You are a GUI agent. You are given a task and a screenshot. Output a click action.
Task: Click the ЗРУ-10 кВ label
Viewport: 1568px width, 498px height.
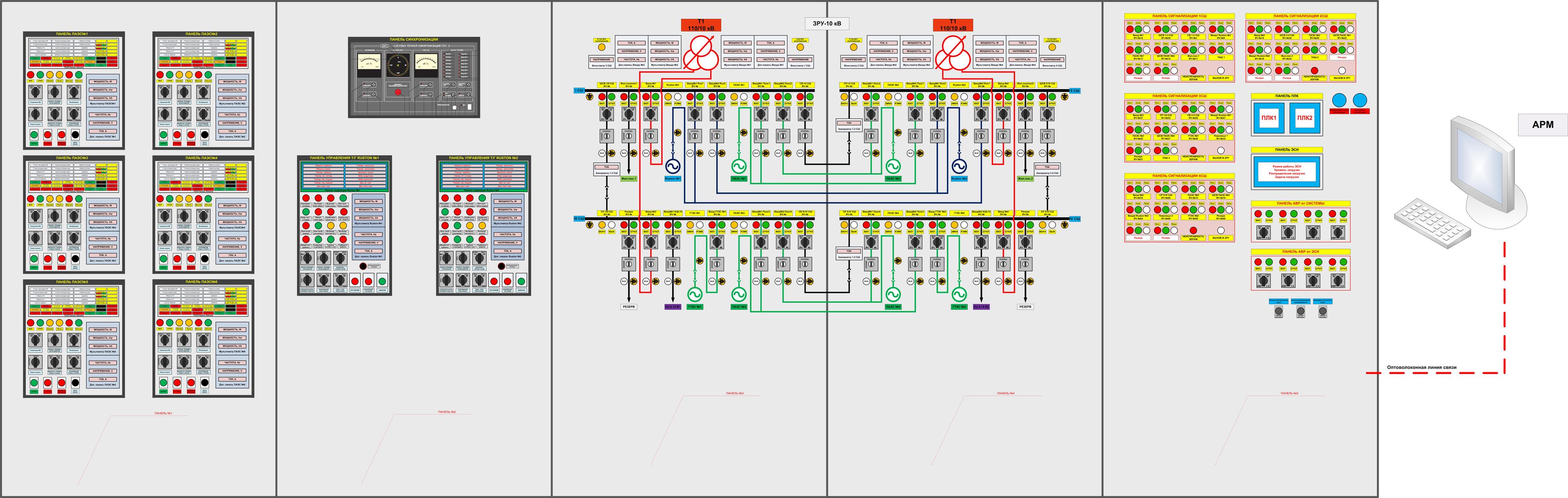coord(827,23)
